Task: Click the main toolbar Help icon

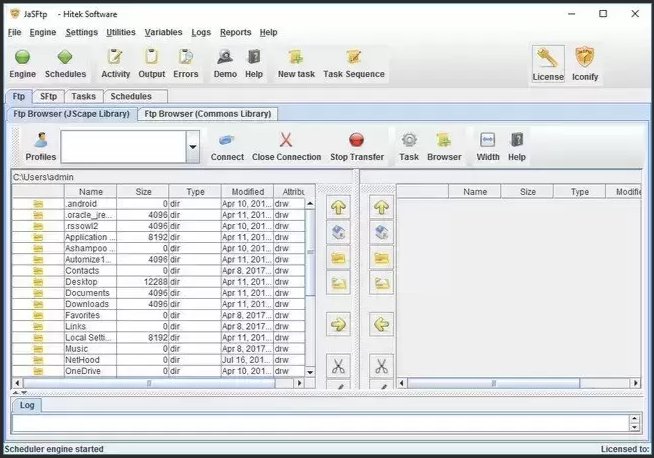Action: coord(254,57)
